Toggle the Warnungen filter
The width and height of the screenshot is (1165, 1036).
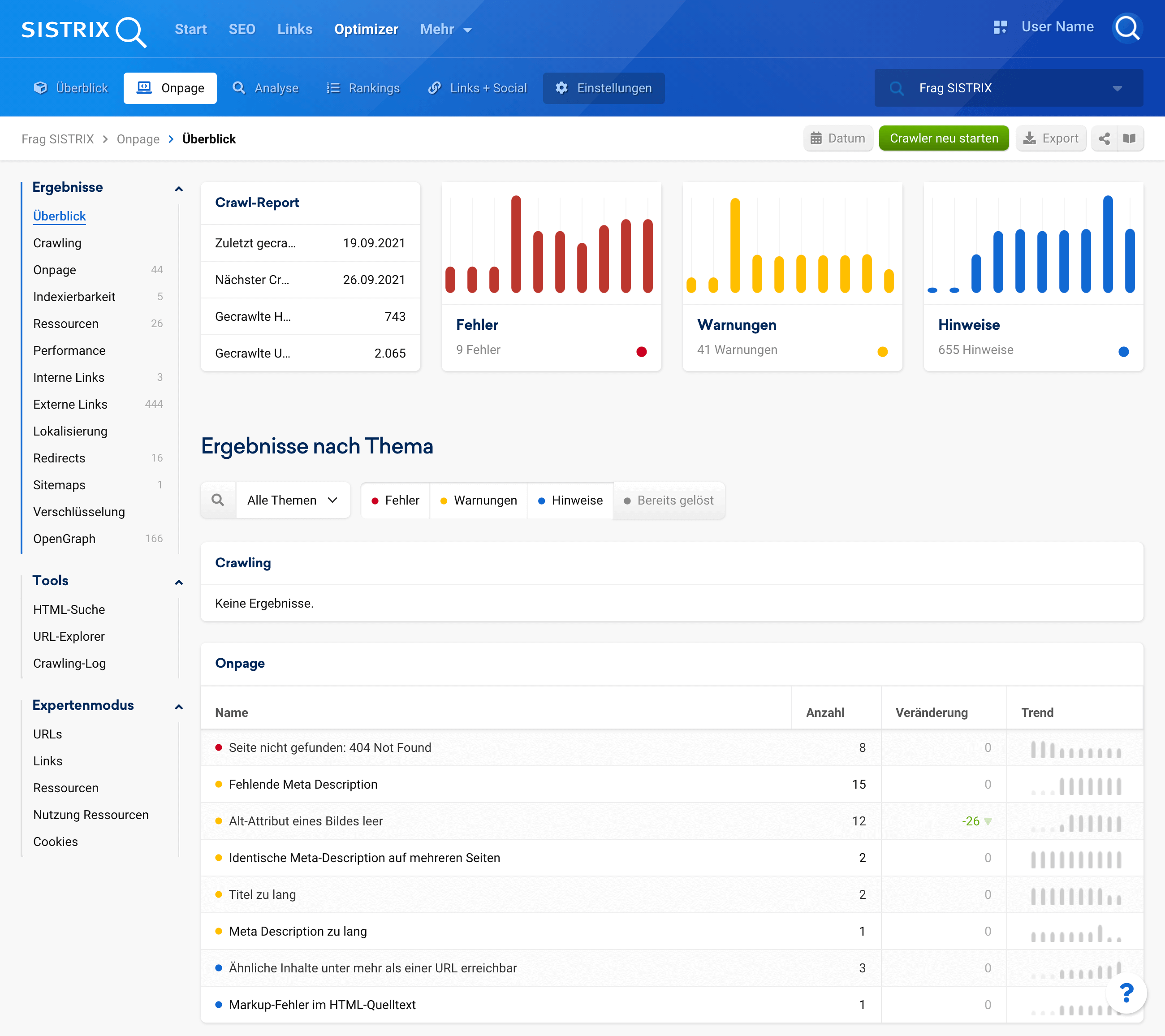[x=479, y=500]
